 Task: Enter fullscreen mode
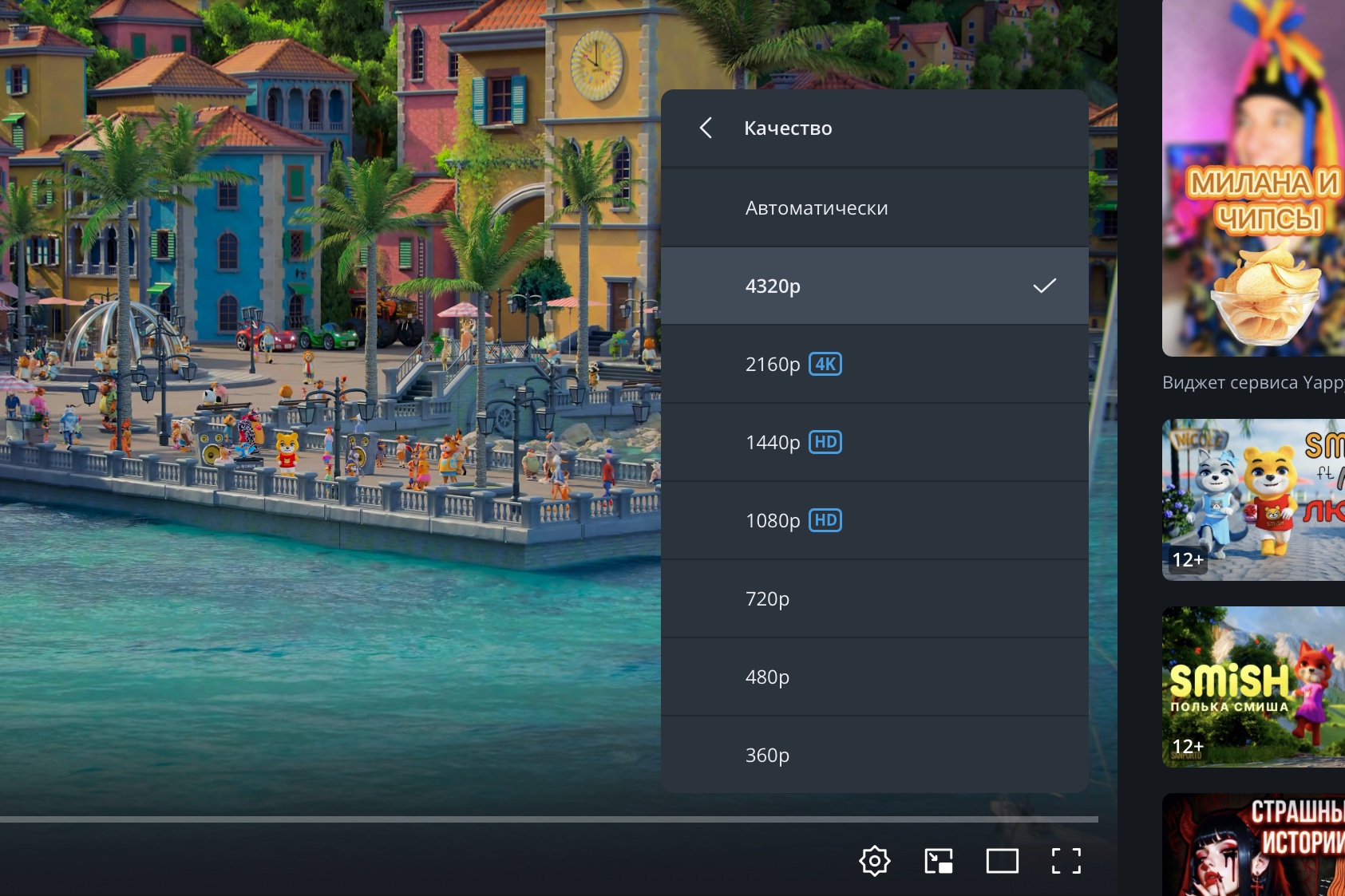click(x=1066, y=861)
